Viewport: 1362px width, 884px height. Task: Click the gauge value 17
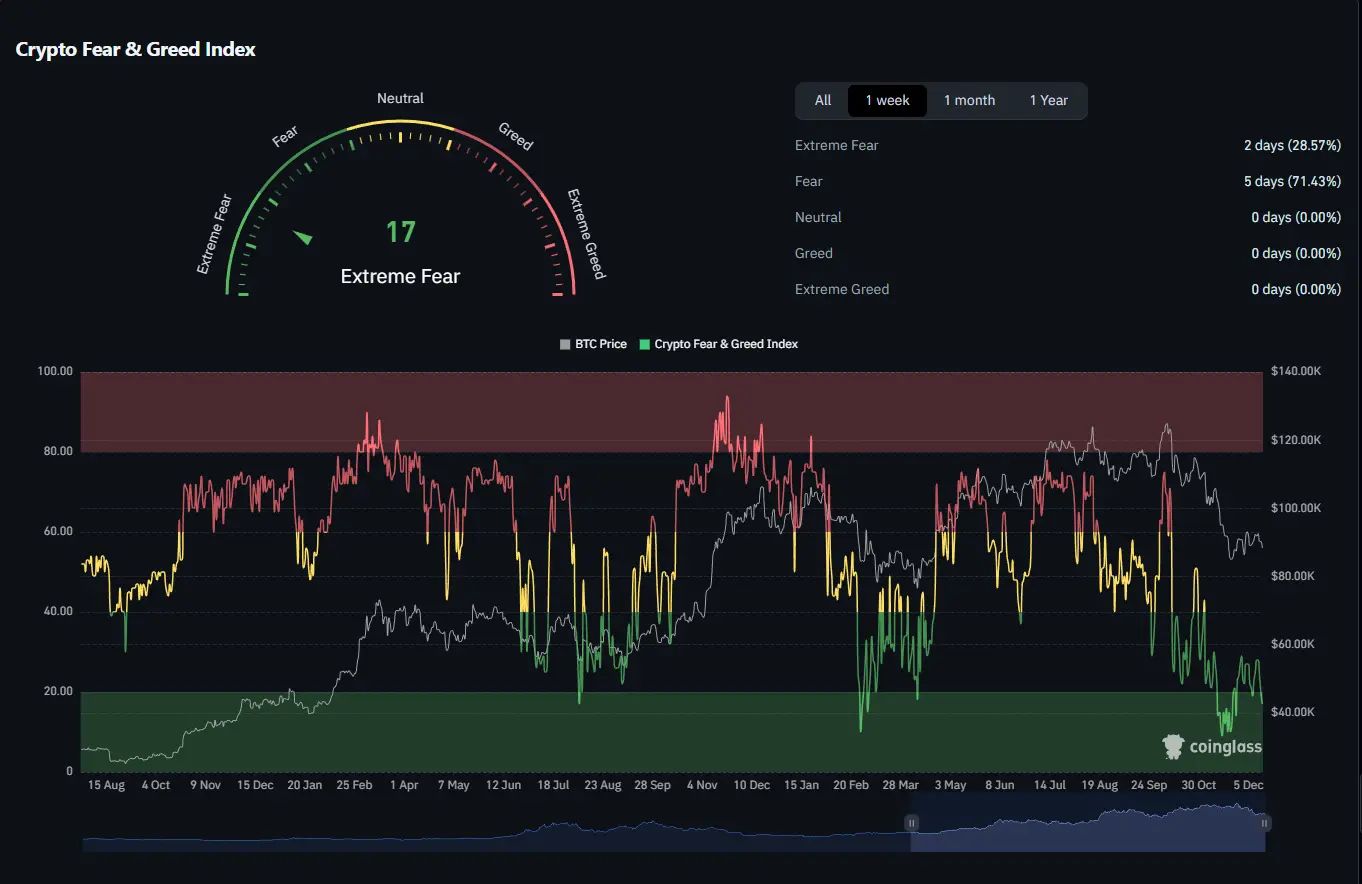[400, 232]
